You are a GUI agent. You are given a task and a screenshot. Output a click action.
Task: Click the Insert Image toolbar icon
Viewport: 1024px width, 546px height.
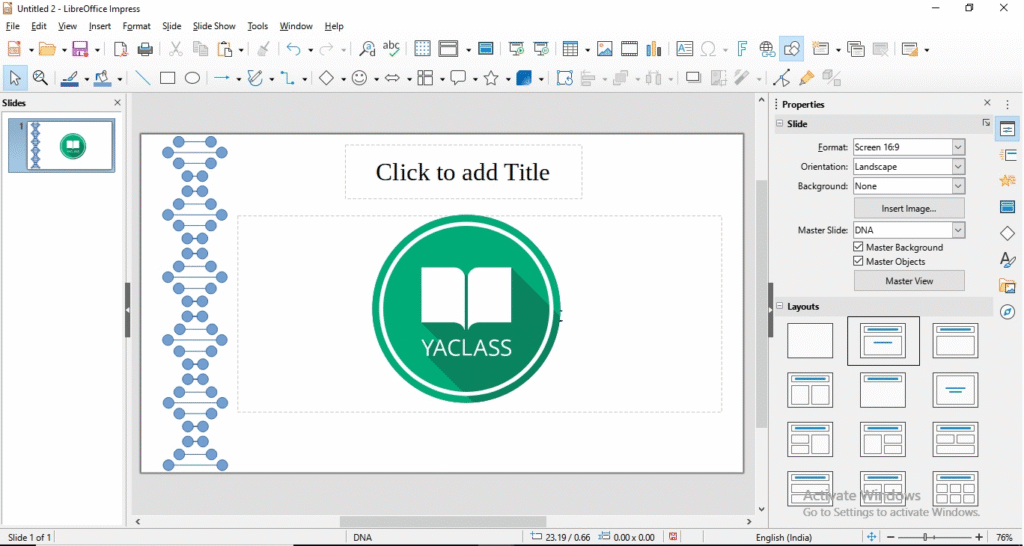(x=605, y=49)
